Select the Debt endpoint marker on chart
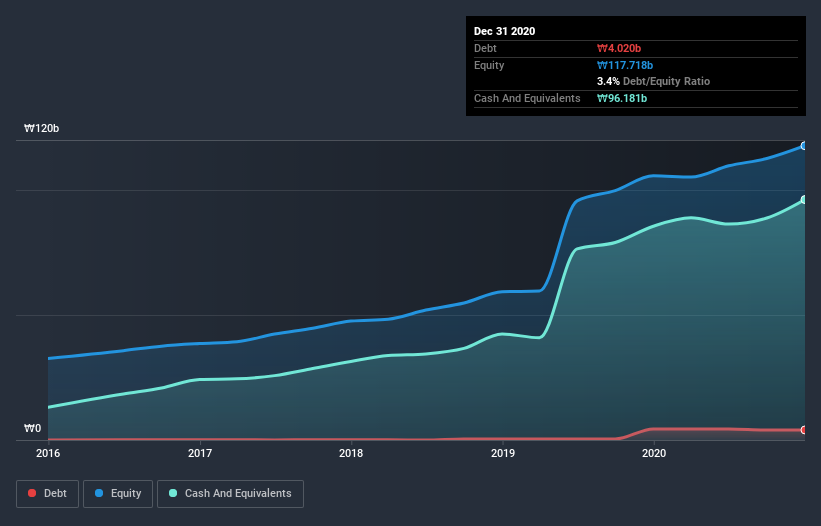Screen dimensions: 821x526 coord(804,430)
